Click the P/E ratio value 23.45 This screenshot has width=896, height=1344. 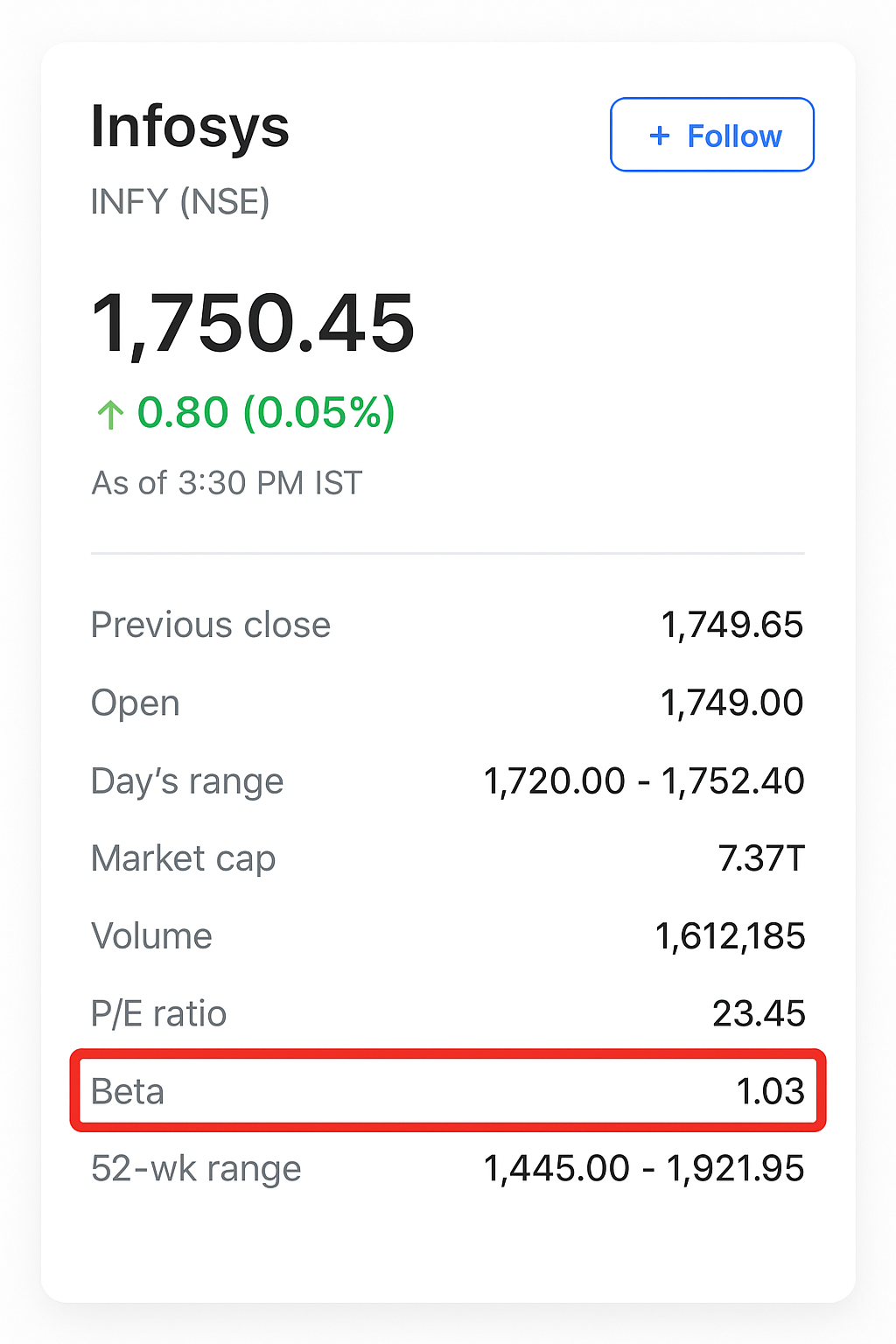[758, 1013]
